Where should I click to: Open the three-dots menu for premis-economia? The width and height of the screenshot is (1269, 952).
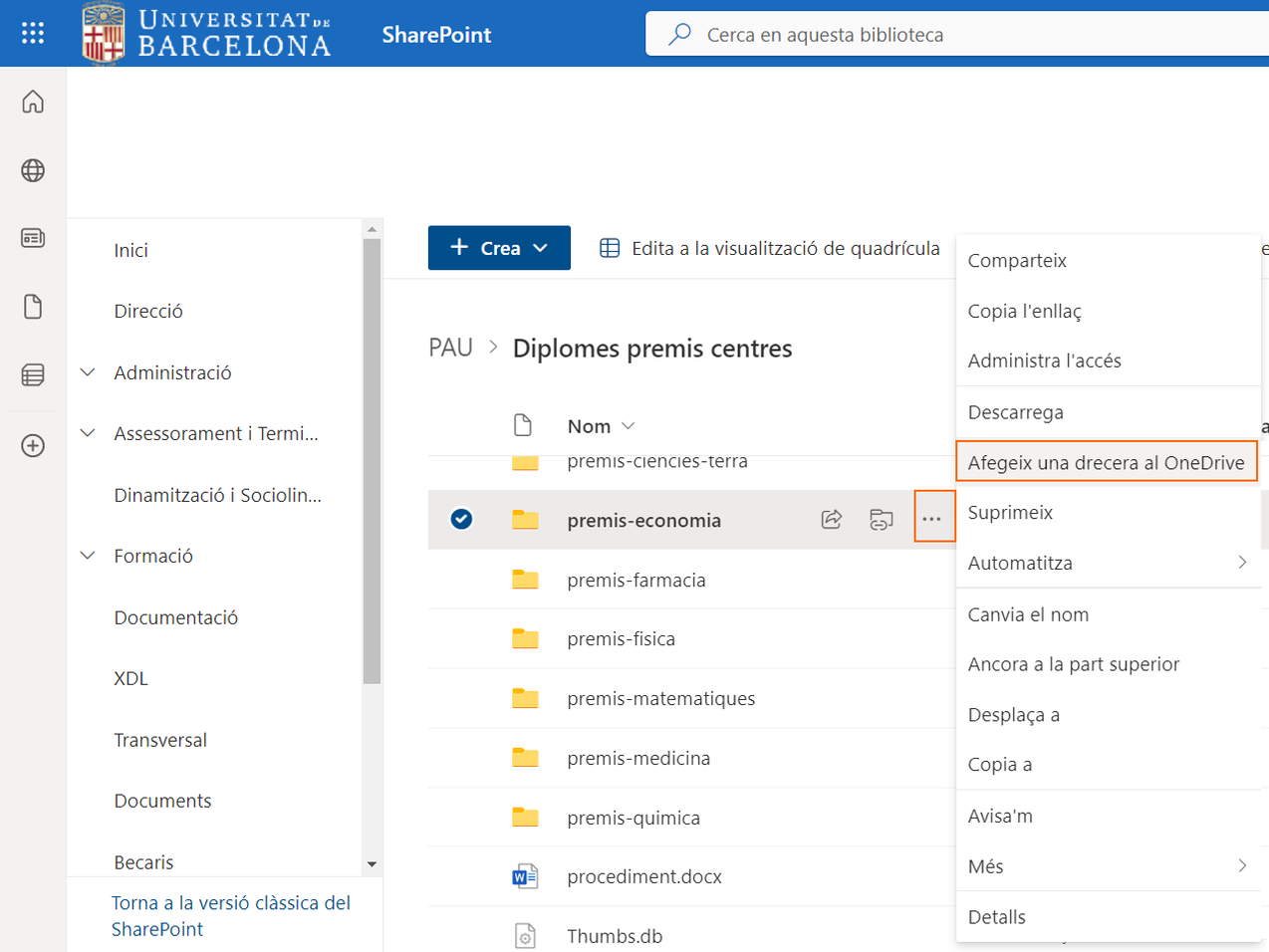(x=932, y=519)
